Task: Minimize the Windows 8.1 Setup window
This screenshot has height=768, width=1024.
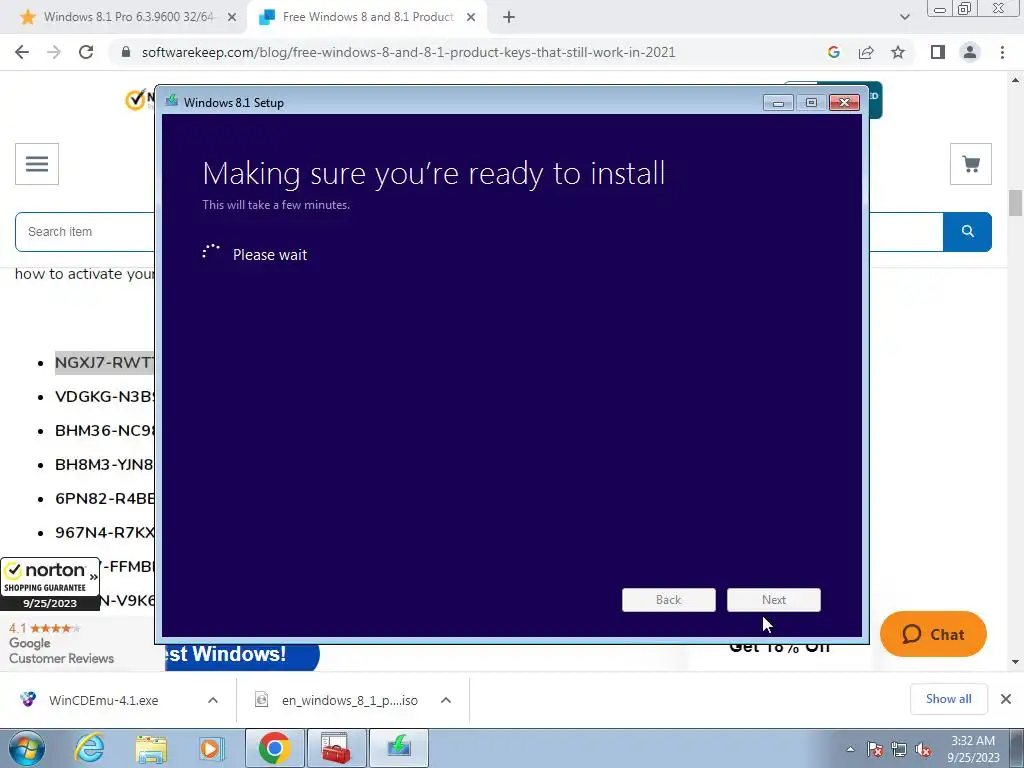Action: coord(778,103)
